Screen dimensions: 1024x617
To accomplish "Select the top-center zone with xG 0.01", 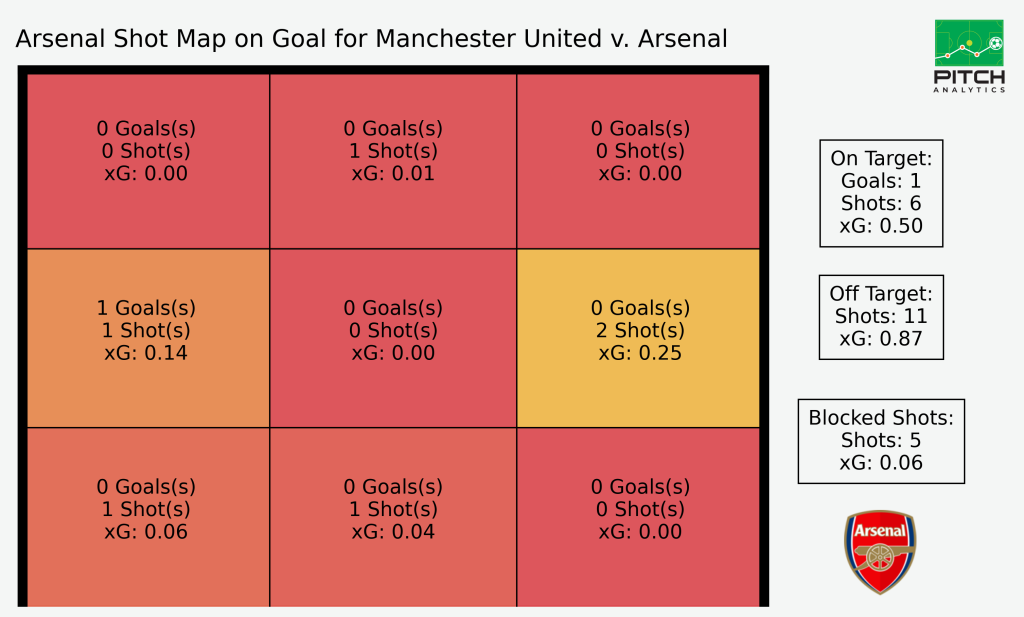I will click(x=393, y=161).
